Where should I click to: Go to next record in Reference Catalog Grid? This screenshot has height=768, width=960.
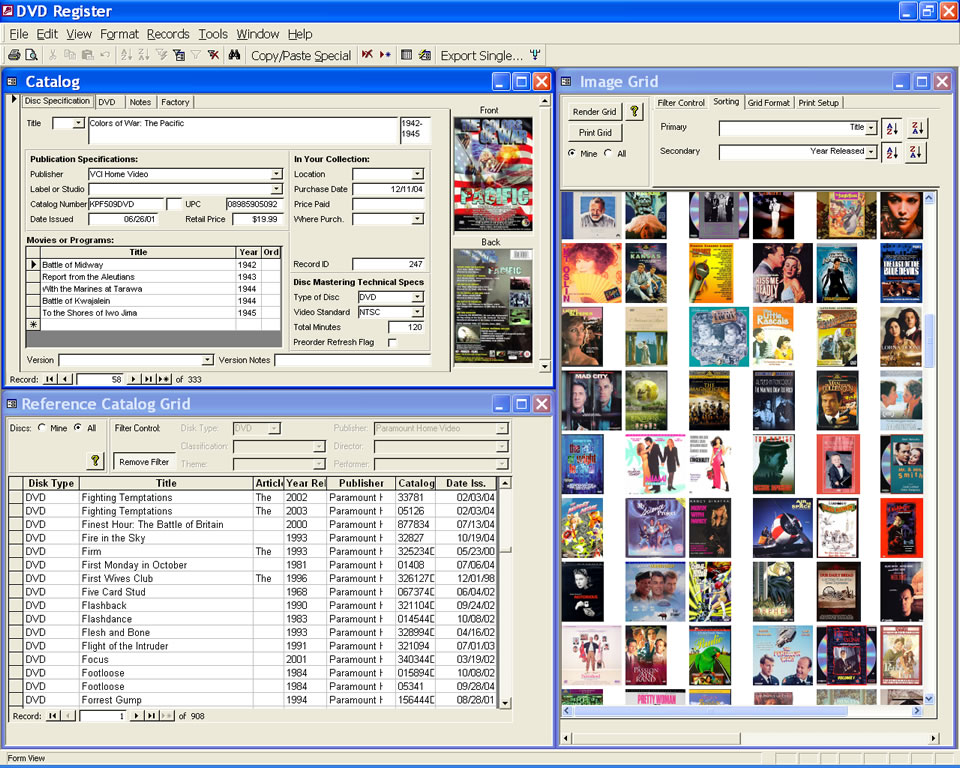136,715
